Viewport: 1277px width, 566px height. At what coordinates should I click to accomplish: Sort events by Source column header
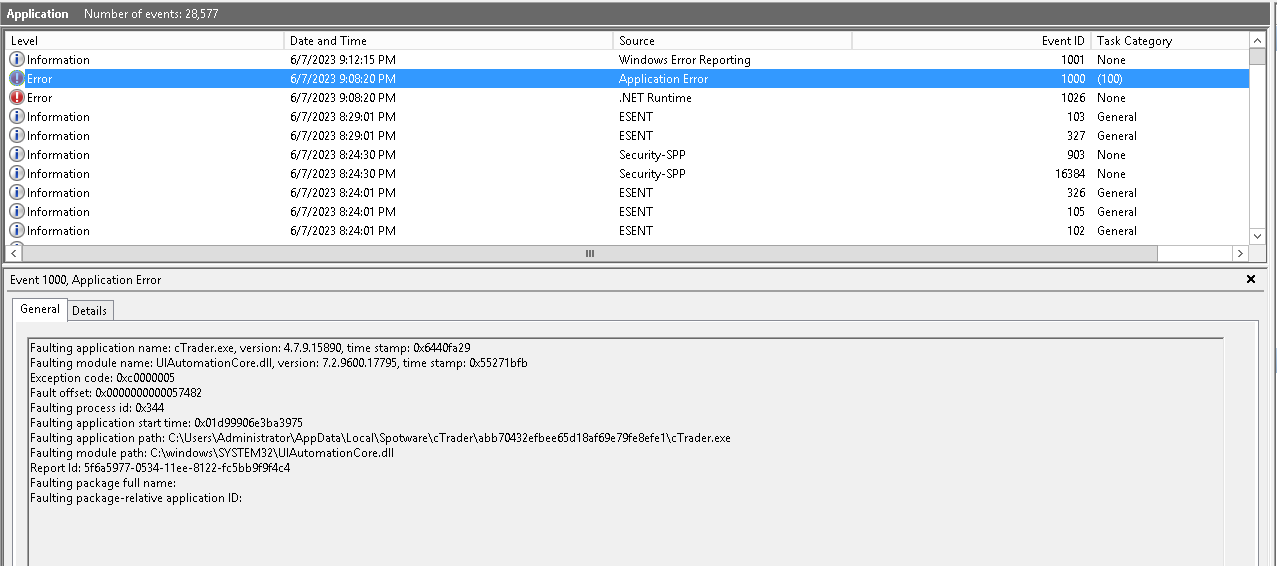733,41
